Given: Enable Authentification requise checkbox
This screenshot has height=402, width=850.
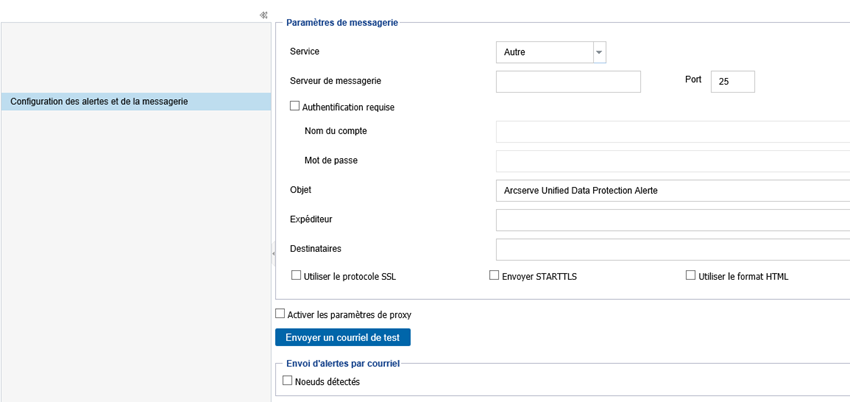Looking at the screenshot, I should coord(295,107).
